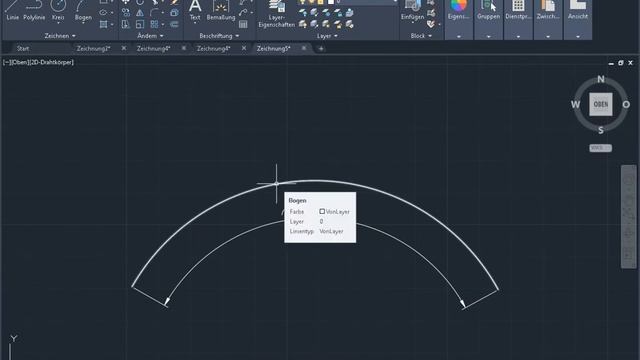Click the fillet tool in Ändern

154,13
